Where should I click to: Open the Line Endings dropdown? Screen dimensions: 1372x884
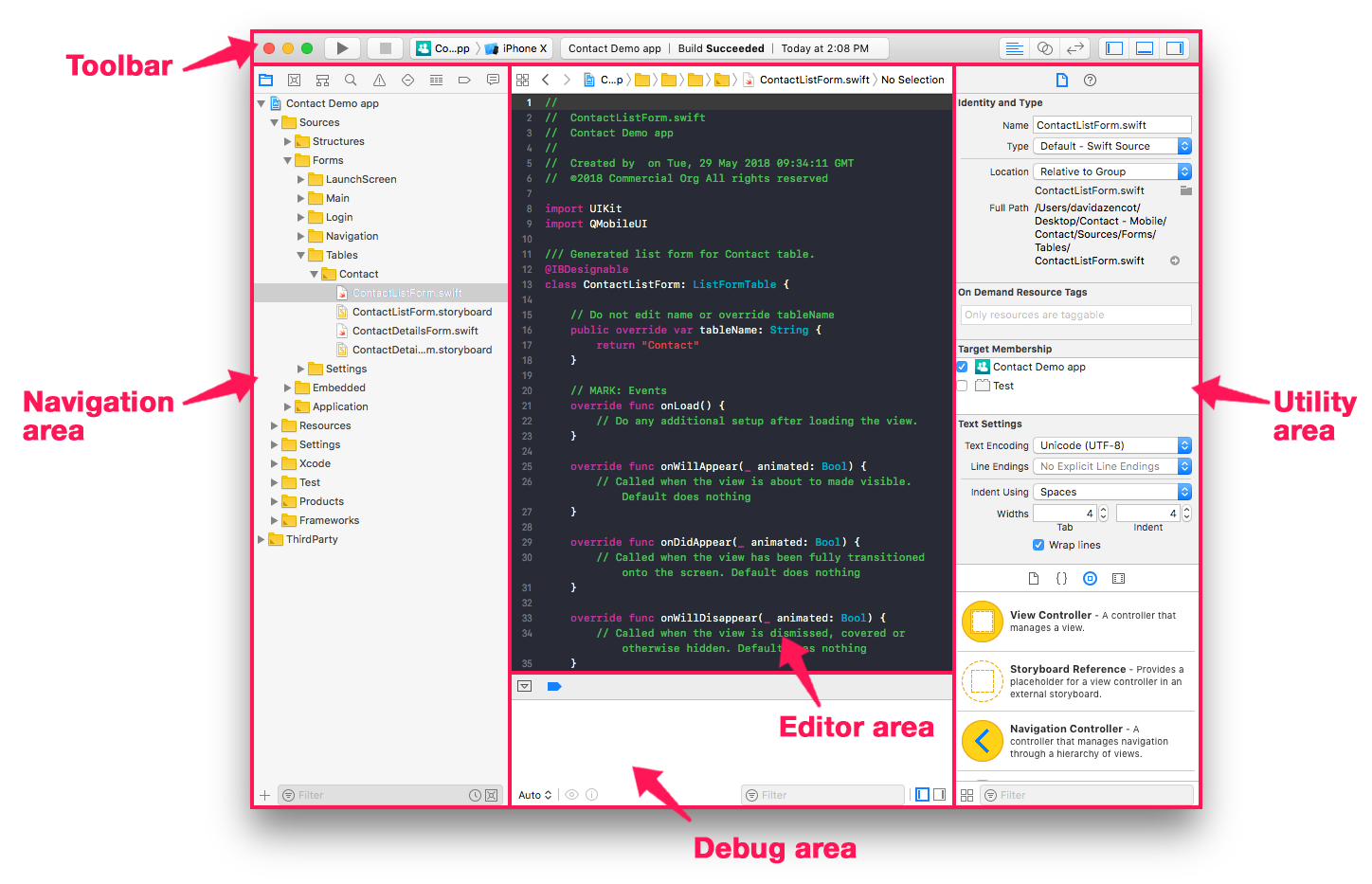(1111, 466)
